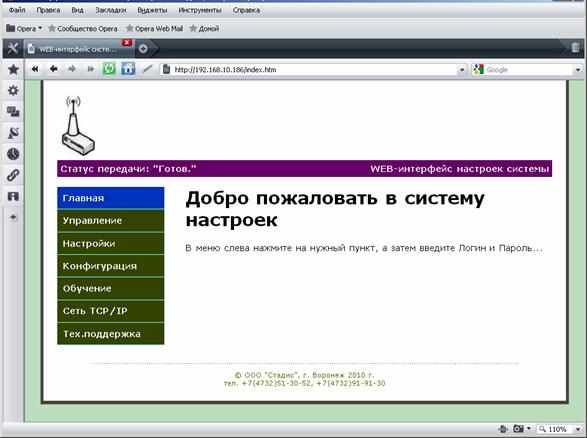The height and width of the screenshot is (438, 587).
Task: Click the camera icon in status bar
Action: pyautogui.click(x=518, y=429)
